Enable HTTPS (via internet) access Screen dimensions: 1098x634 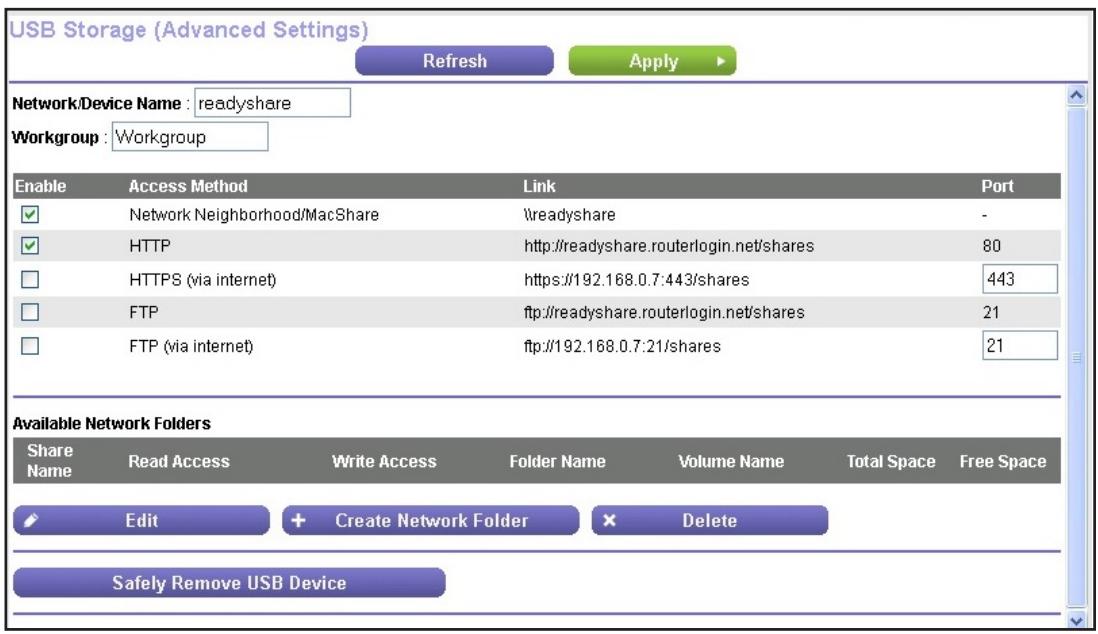(30, 280)
